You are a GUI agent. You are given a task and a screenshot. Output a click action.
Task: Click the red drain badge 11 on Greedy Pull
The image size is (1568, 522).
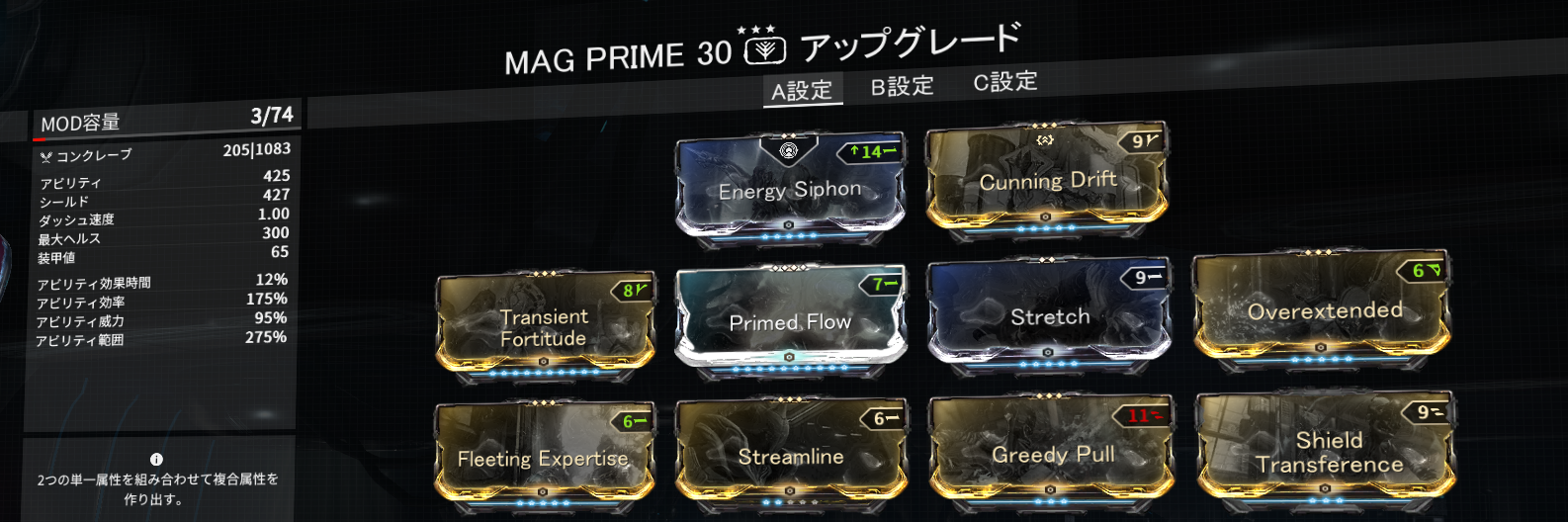point(1144,415)
